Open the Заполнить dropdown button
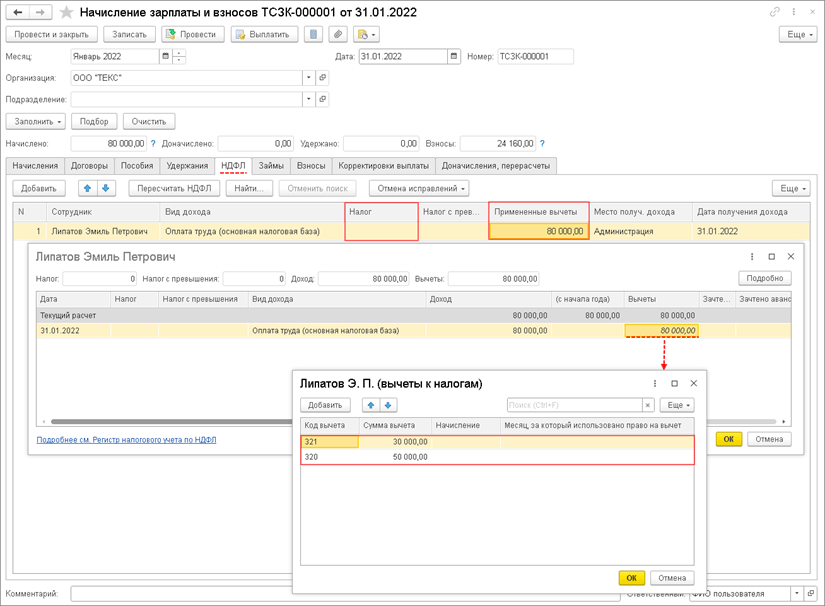 click(x=39, y=121)
